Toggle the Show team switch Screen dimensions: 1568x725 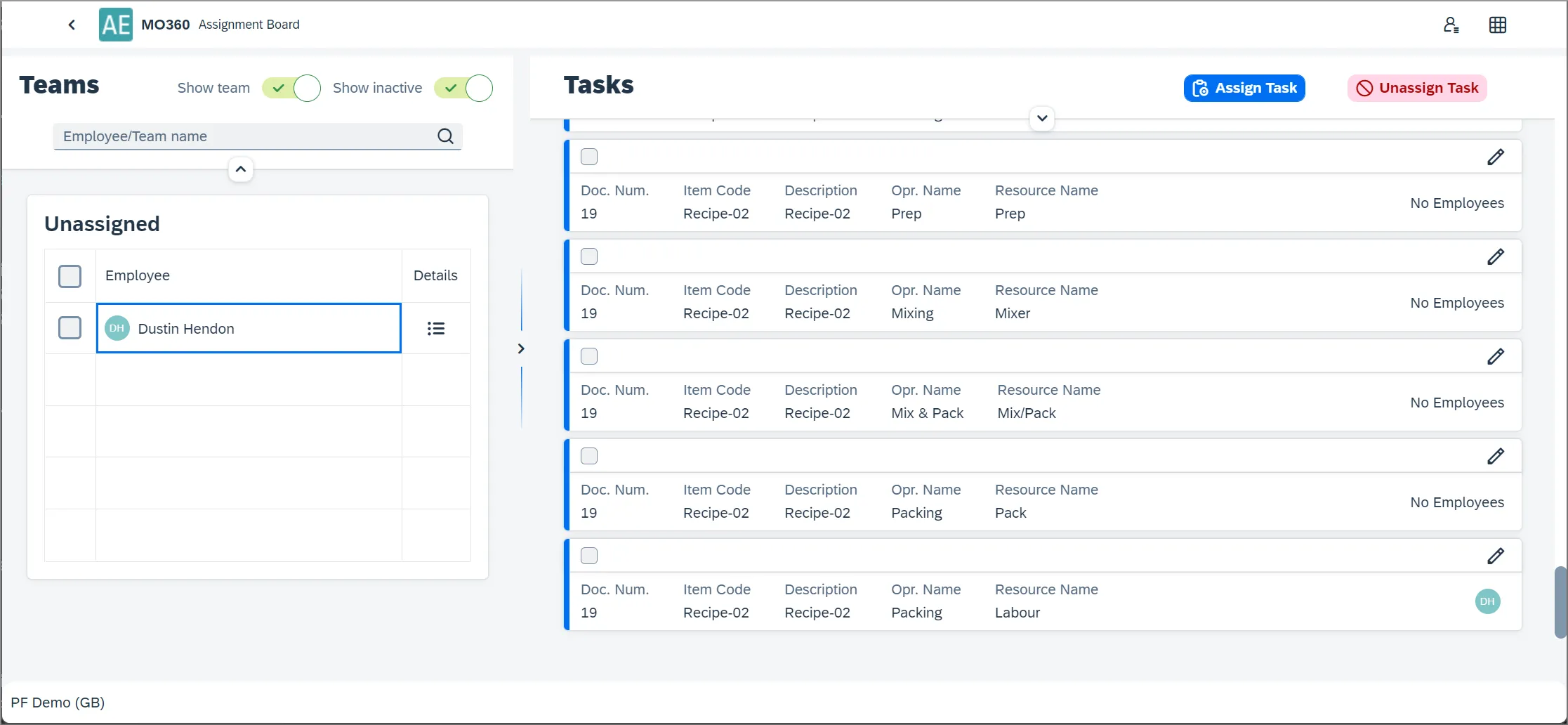coord(291,89)
